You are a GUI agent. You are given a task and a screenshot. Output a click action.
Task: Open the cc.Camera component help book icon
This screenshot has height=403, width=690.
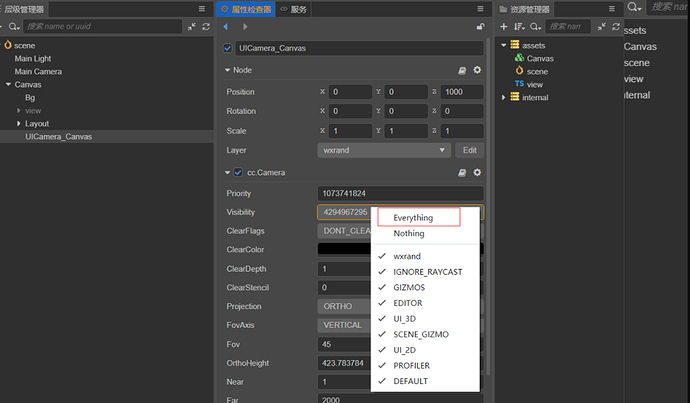click(462, 172)
